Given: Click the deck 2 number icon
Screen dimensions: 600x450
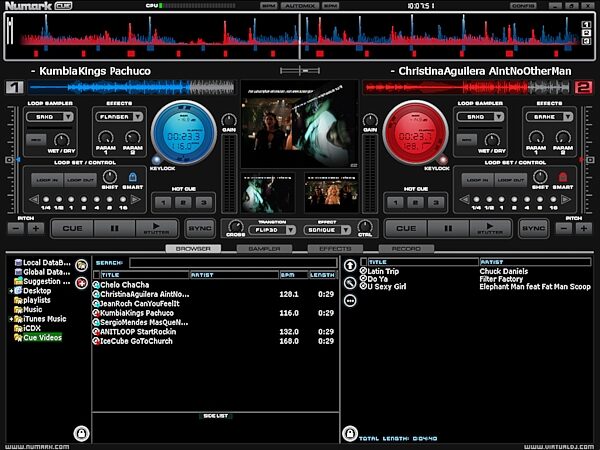Looking at the screenshot, I should pos(583,87).
